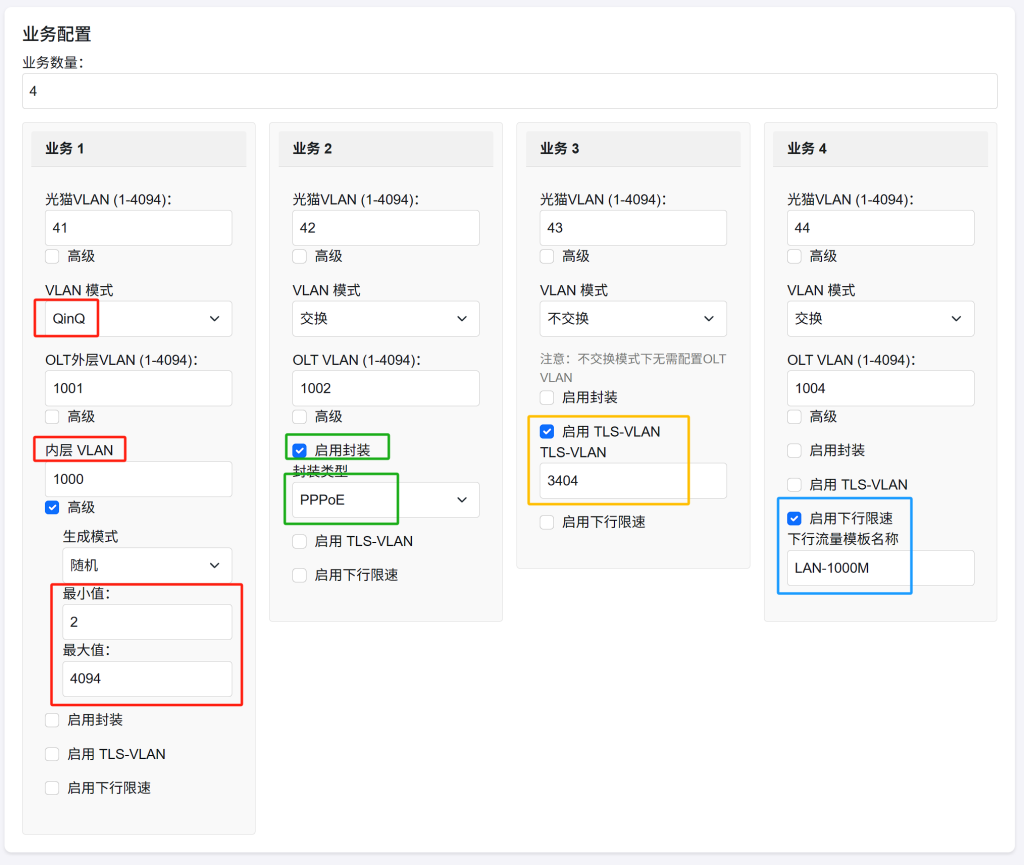Click 下行流量模板名称 field LAN-1000M
The width and height of the screenshot is (1024, 865).
(880, 568)
